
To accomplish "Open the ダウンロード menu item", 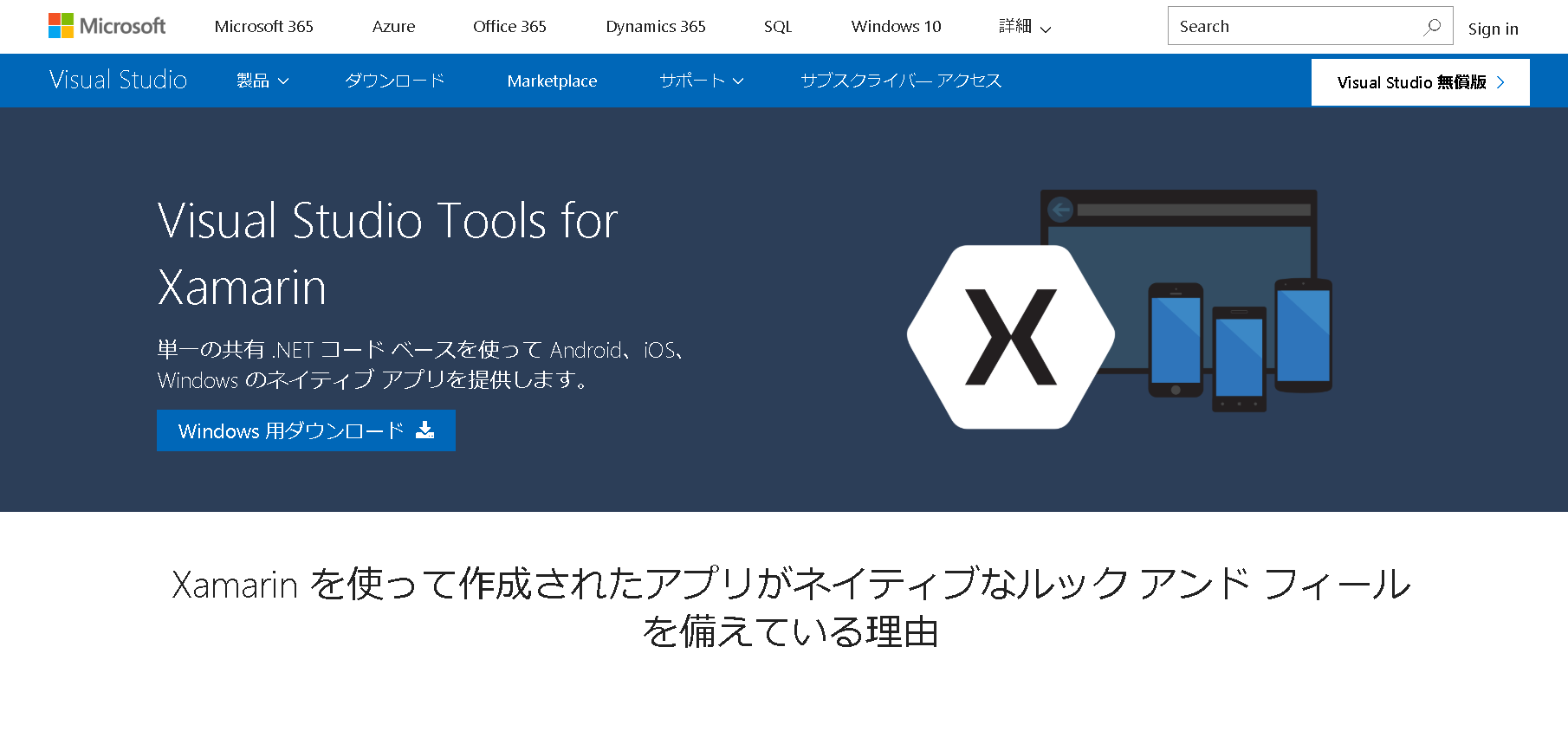I will (x=395, y=81).
